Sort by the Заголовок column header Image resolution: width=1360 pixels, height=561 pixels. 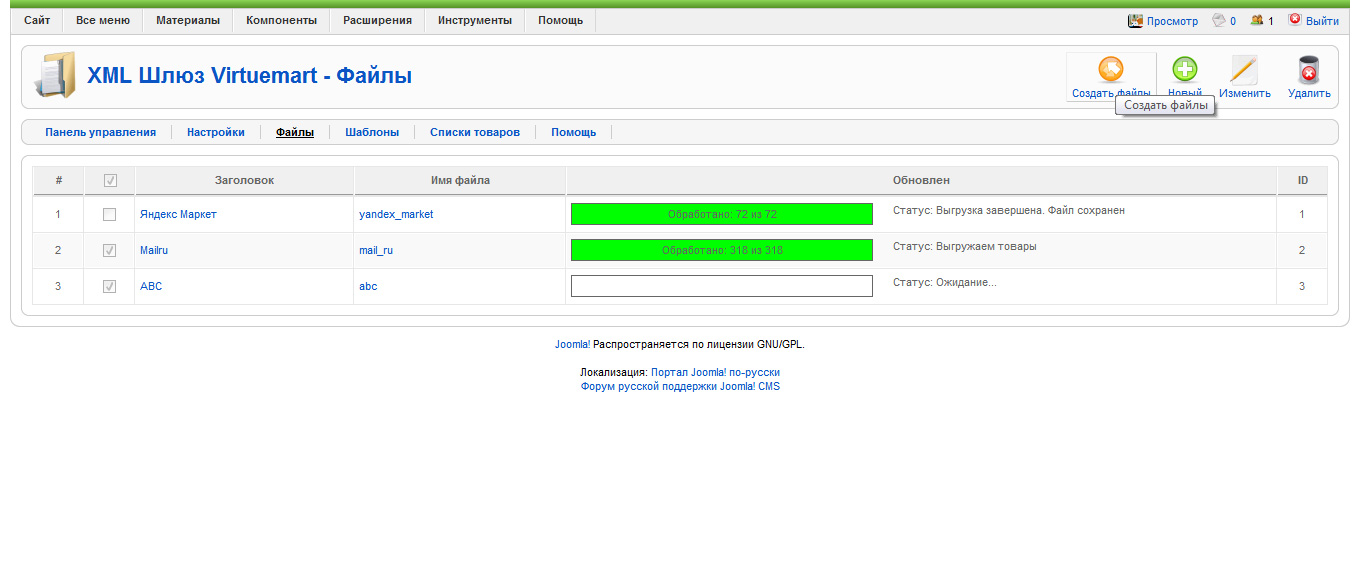click(244, 180)
